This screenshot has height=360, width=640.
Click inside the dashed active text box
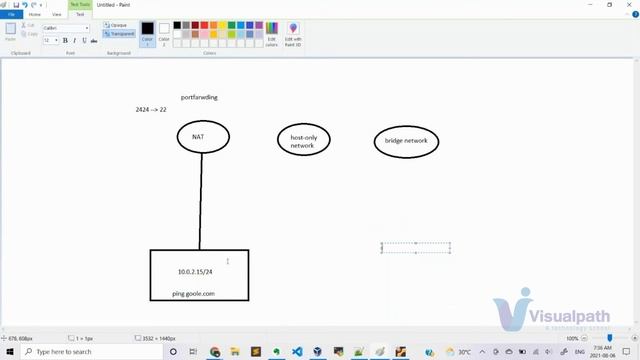416,248
